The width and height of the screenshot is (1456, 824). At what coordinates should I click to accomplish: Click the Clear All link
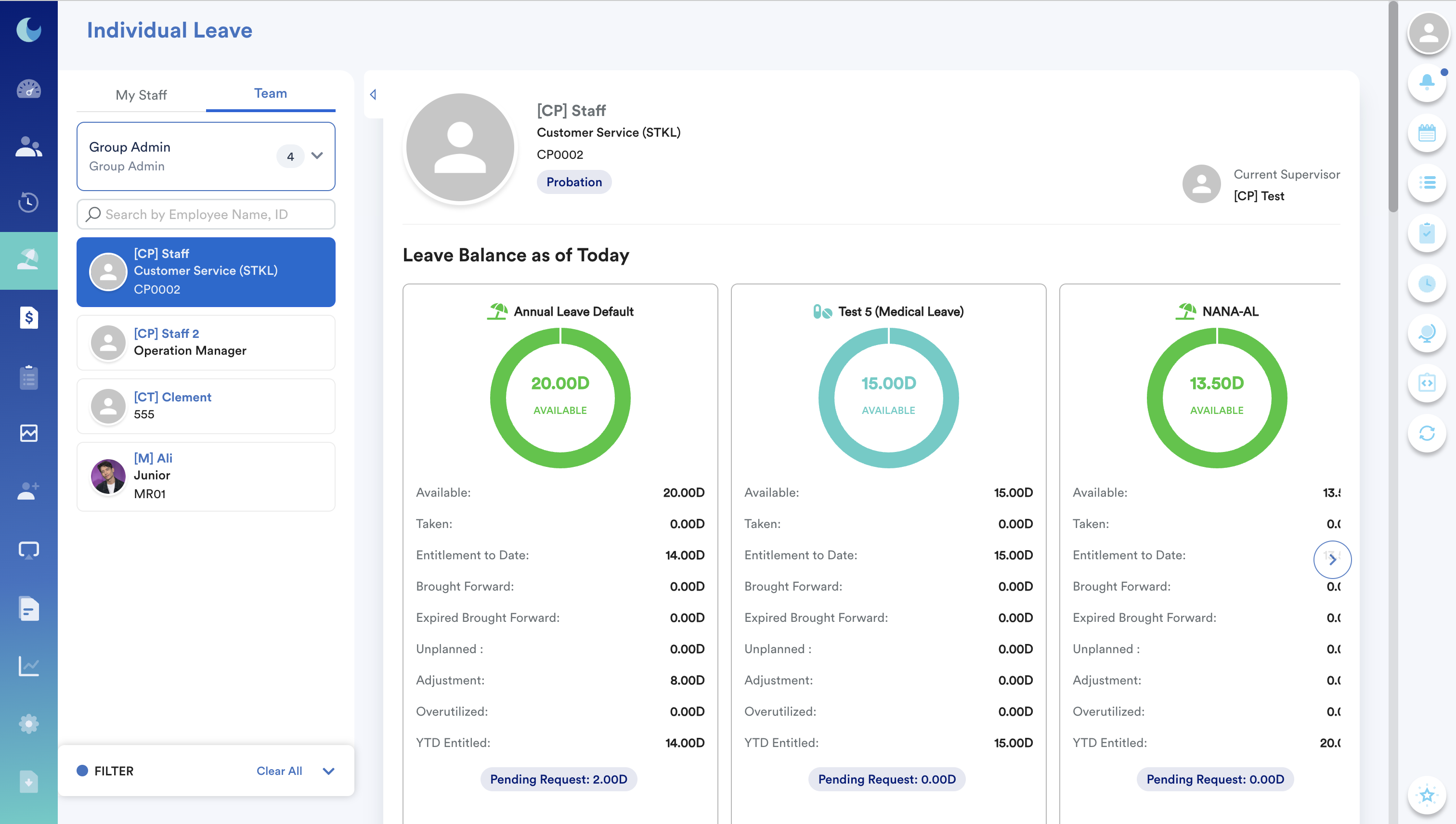click(279, 771)
